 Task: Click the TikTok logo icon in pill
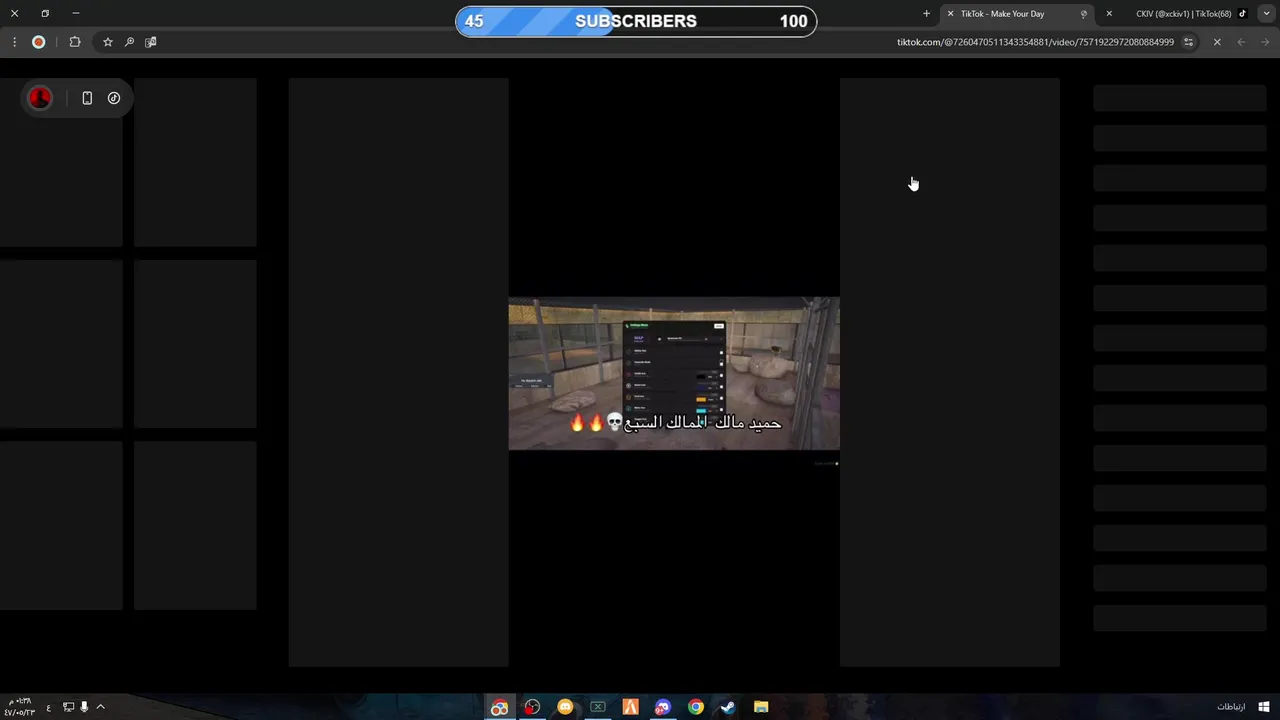114,98
